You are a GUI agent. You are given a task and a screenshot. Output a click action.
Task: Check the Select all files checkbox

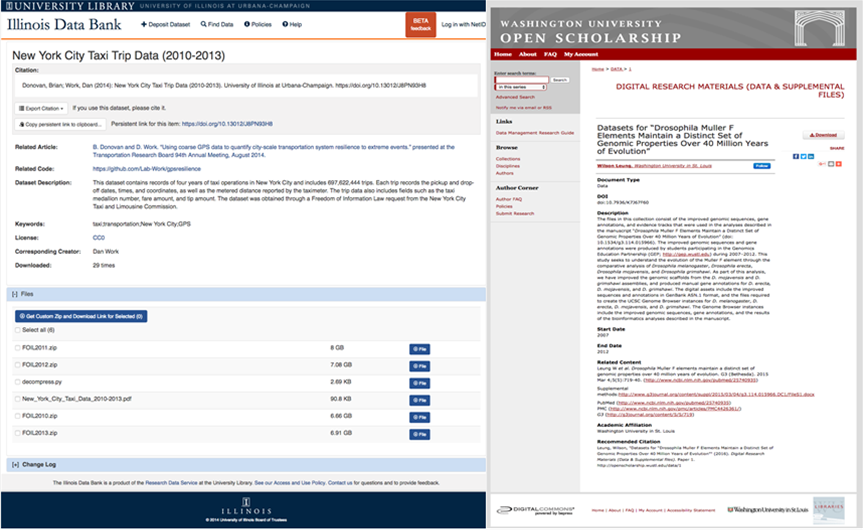(17, 330)
